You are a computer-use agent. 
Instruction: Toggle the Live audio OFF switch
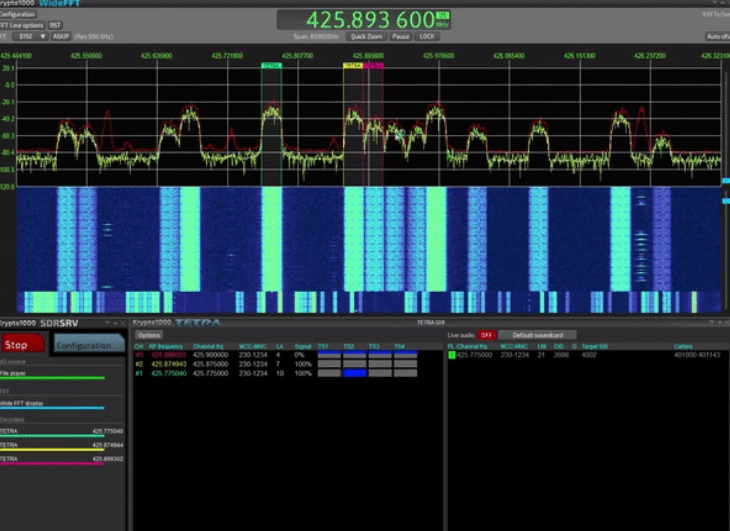click(487, 335)
